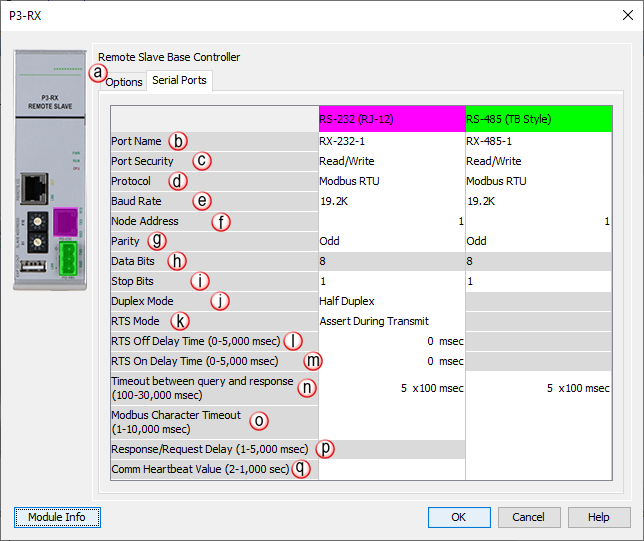Open the RS-232 Protocol Modbus RTU dropdown
The width and height of the screenshot is (644, 541).
[391, 181]
